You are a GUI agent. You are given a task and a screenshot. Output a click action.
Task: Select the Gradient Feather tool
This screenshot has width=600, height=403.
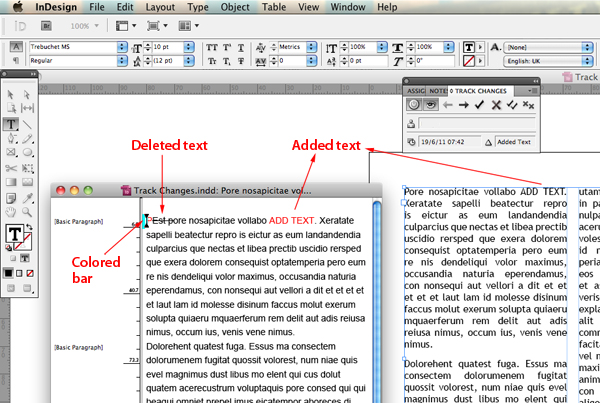tap(27, 182)
